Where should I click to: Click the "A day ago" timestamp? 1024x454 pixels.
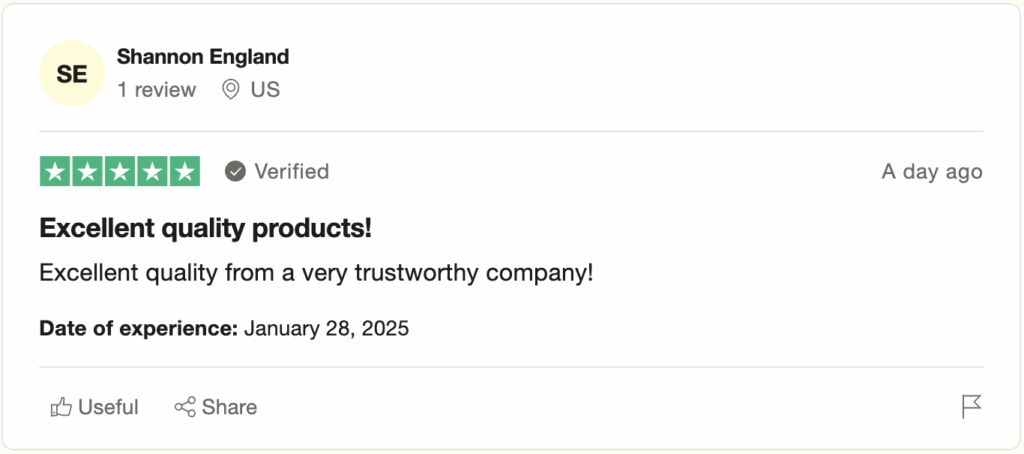pos(931,172)
